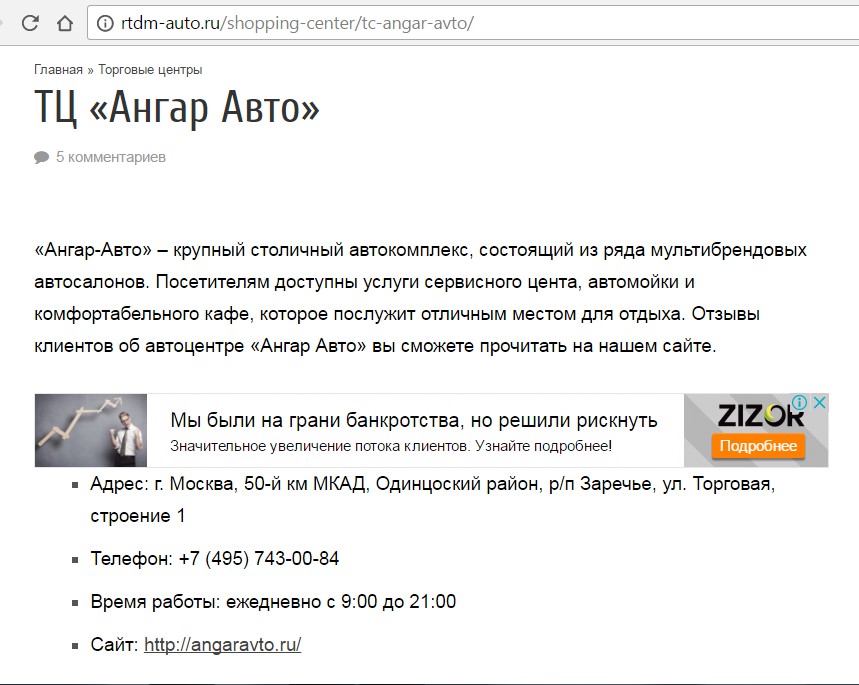Reload the page with the refresh icon
Viewport: 859px width, 685px height.
tap(30, 23)
